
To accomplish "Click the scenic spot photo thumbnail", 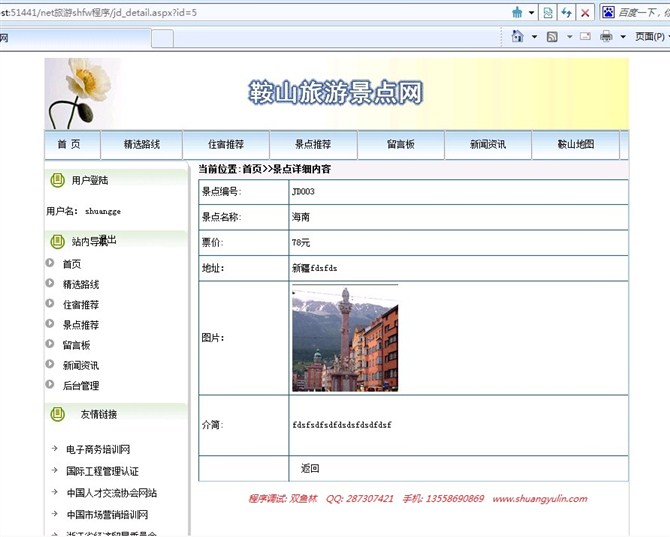I will coord(345,340).
